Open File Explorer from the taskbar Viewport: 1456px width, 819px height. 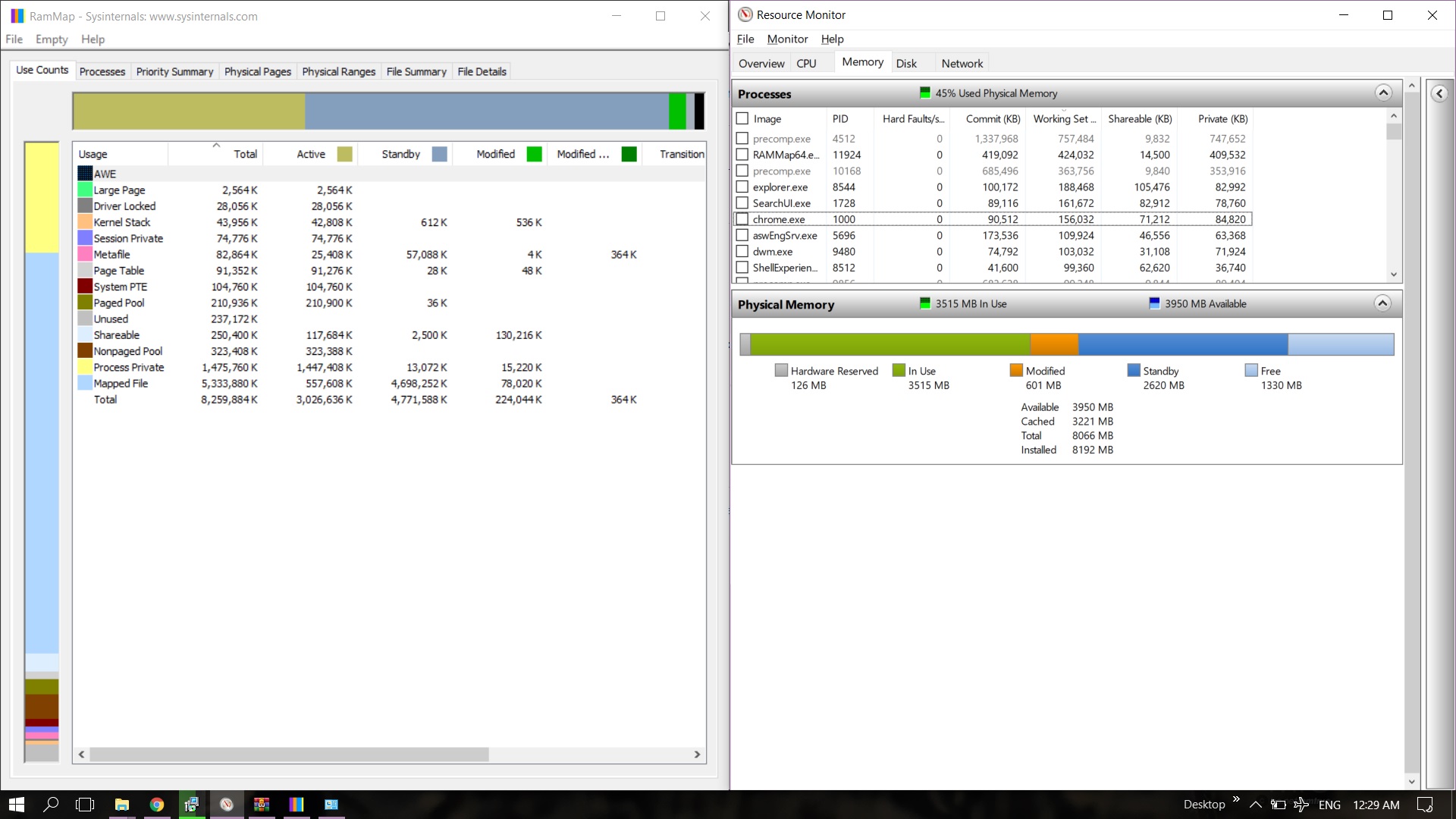122,805
